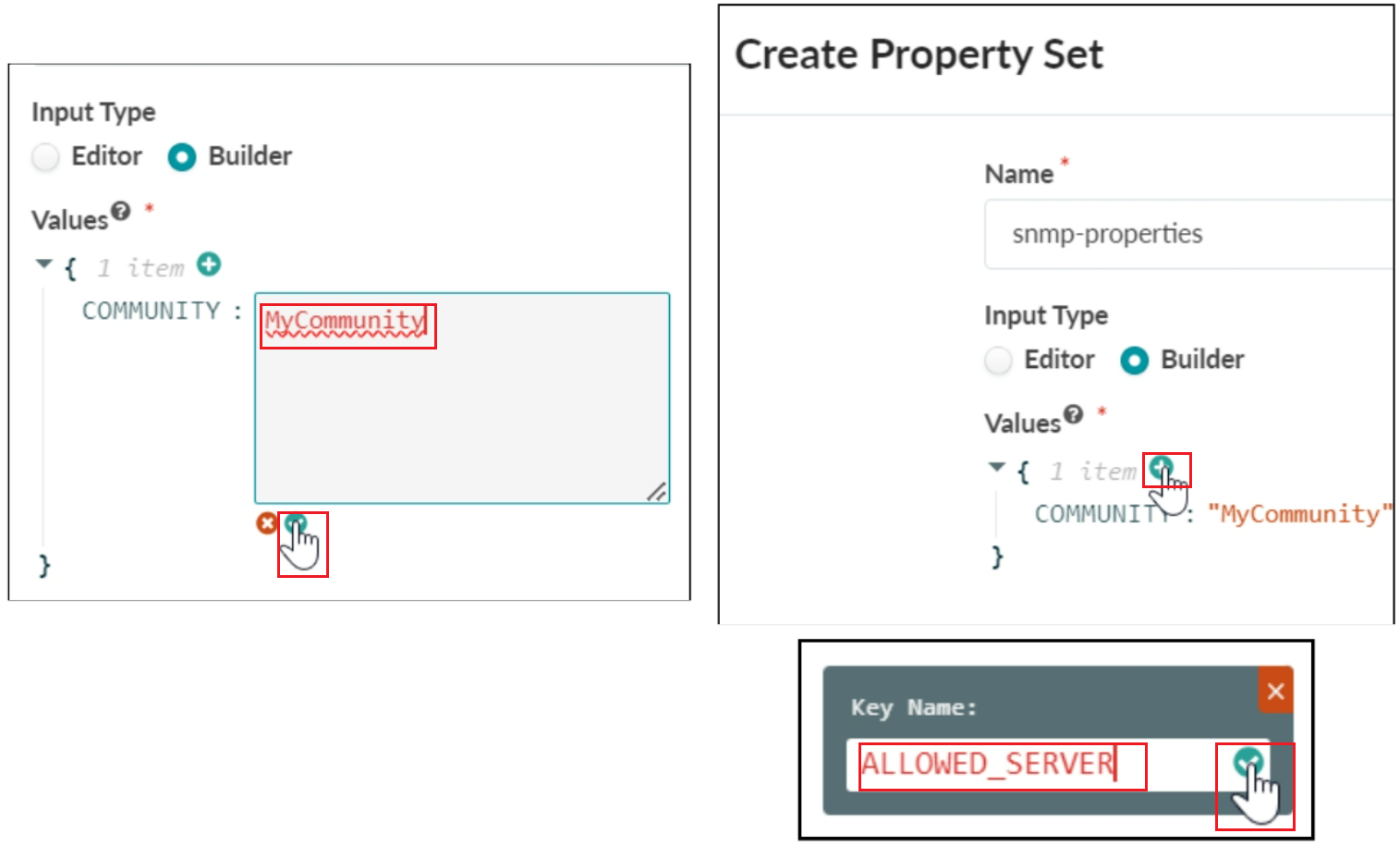Click into the Key Name text field
The width and height of the screenshot is (1400, 846).
1035,765
